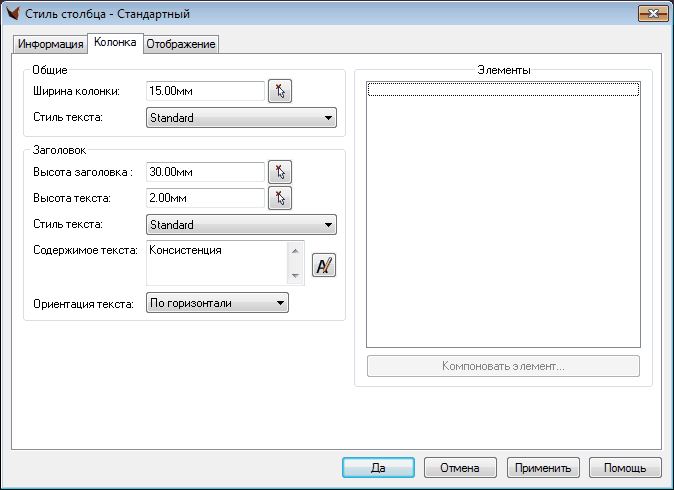Switch to the Отображение tab

pos(181,44)
